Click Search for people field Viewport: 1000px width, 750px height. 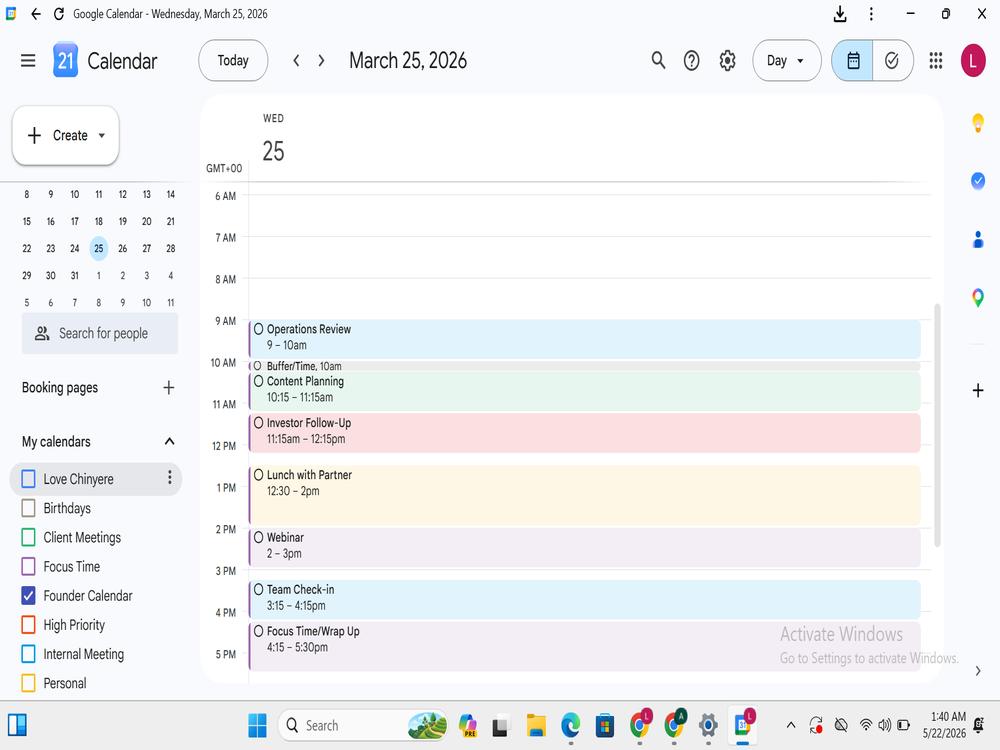point(100,334)
